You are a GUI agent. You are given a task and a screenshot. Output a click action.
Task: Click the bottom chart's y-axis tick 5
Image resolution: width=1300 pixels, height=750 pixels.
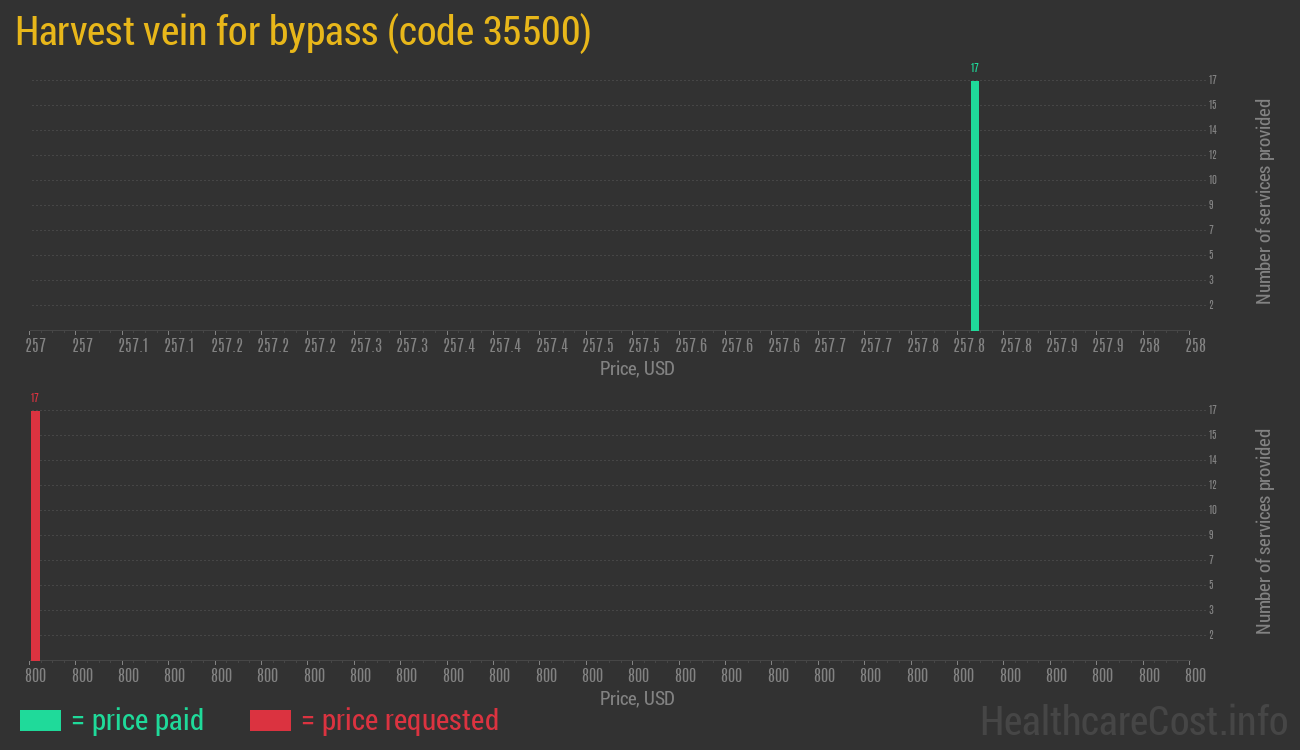tap(1212, 585)
